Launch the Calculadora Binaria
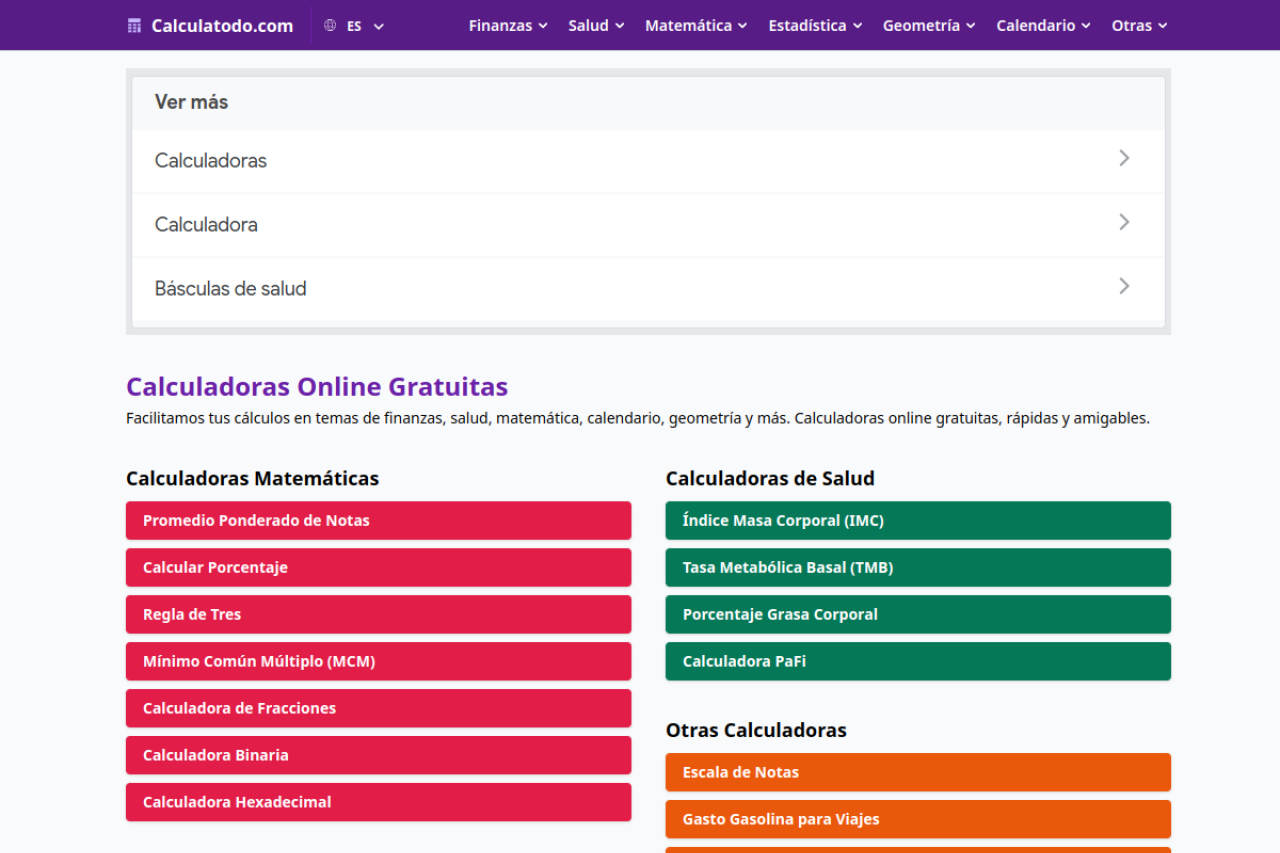This screenshot has height=853, width=1280. point(378,756)
